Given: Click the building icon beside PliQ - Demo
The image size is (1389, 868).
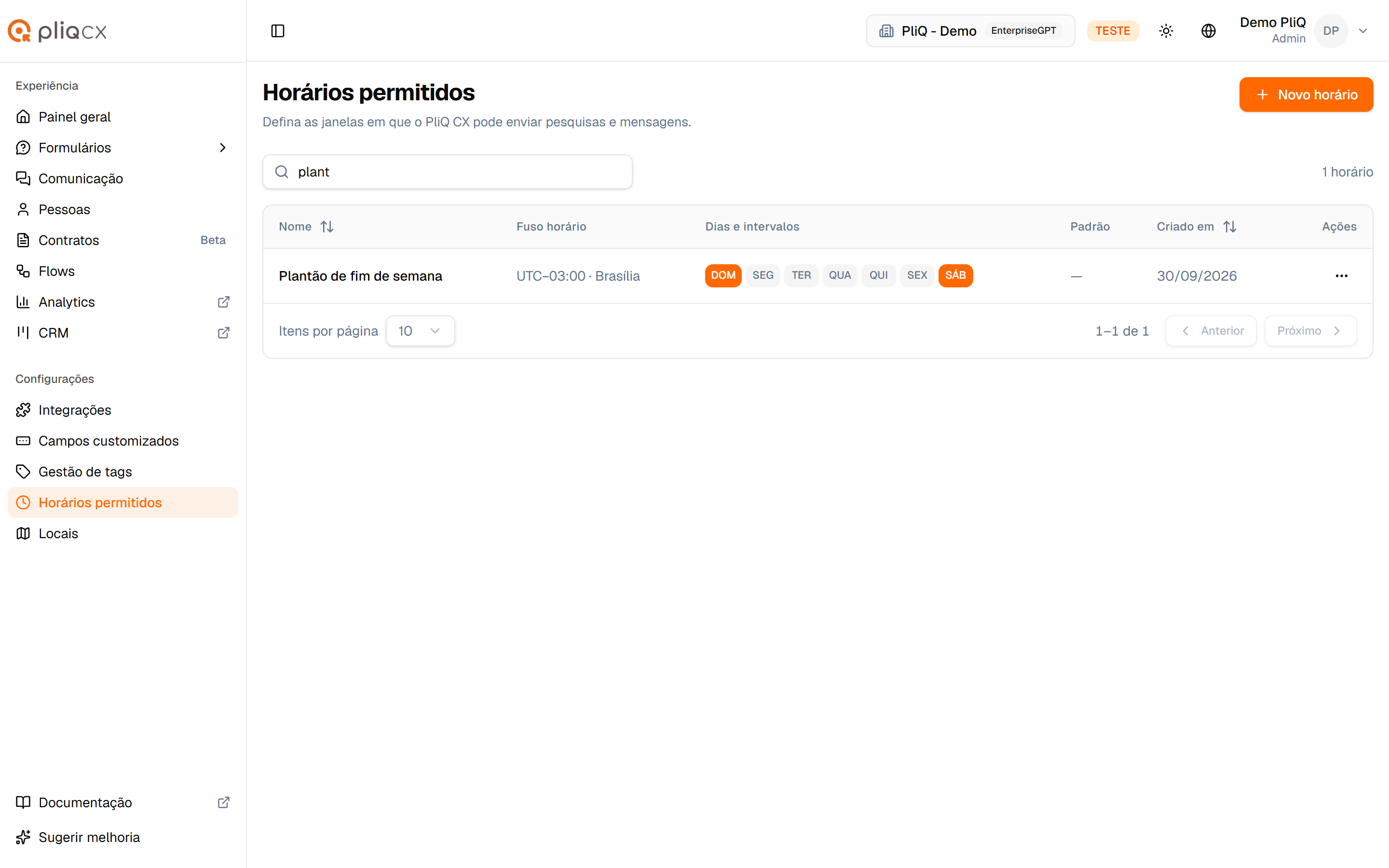Looking at the screenshot, I should pos(886,31).
